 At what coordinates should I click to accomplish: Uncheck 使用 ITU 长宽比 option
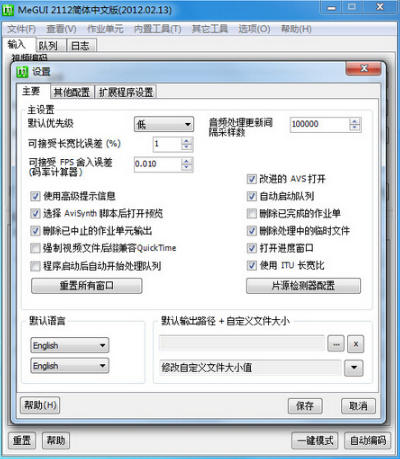click(252, 265)
